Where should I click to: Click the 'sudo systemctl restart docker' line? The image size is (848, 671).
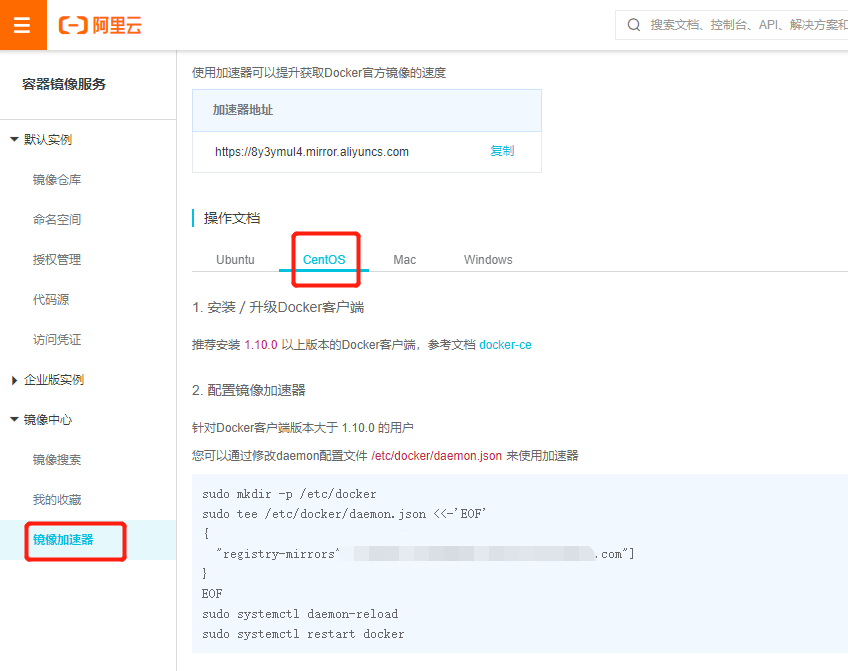(x=303, y=634)
